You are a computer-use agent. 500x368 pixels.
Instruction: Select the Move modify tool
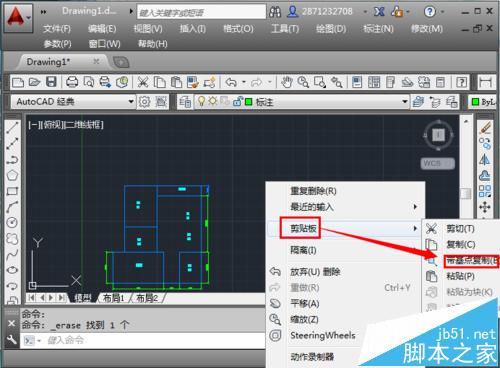[x=485, y=207]
